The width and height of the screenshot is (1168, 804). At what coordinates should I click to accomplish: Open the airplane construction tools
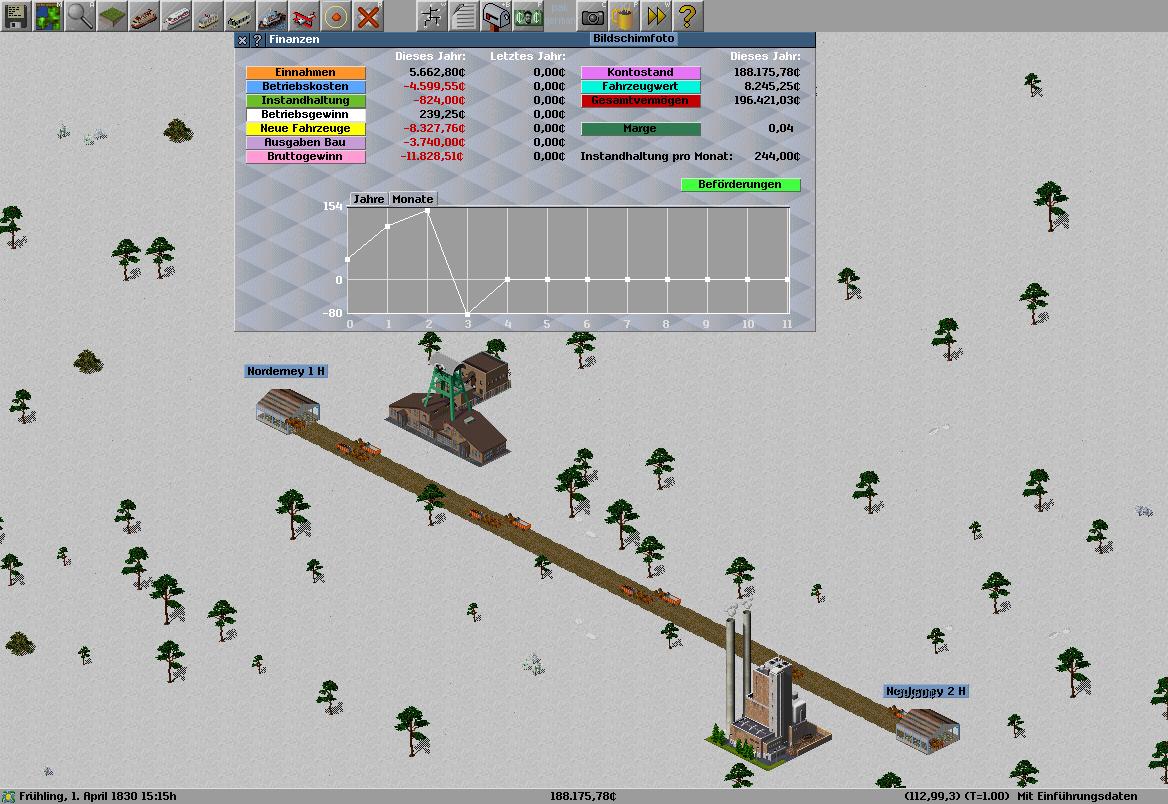tap(304, 16)
